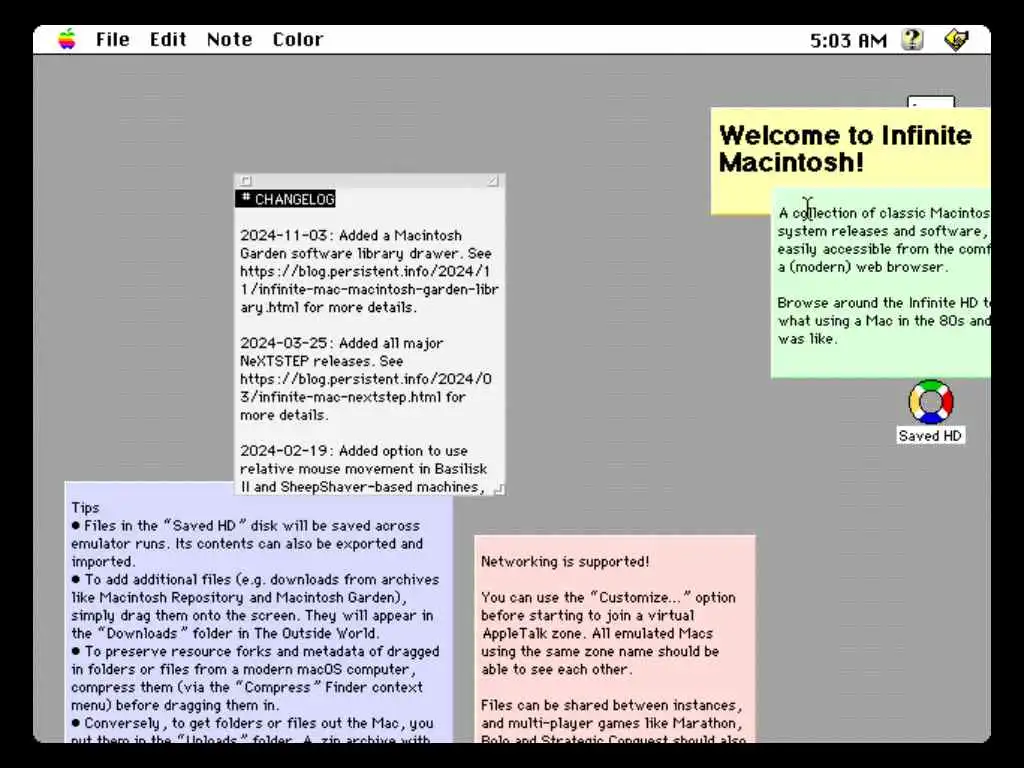
Task: Click the CHANGELOG note's bottom resize handle
Action: pos(499,488)
